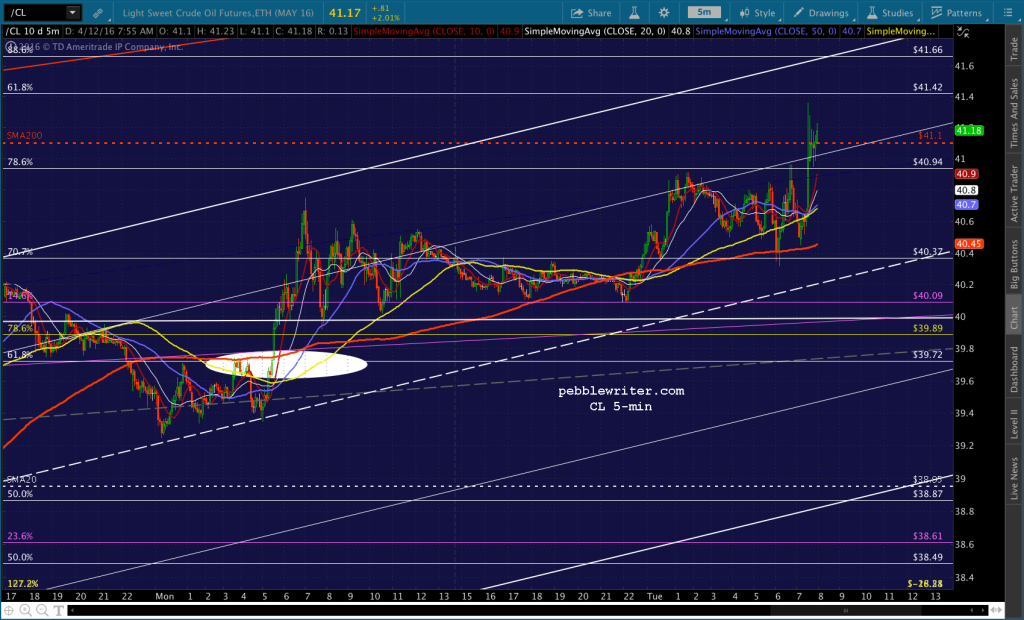
Task: Click the $39.72 level label
Action: pyautogui.click(x=927, y=354)
